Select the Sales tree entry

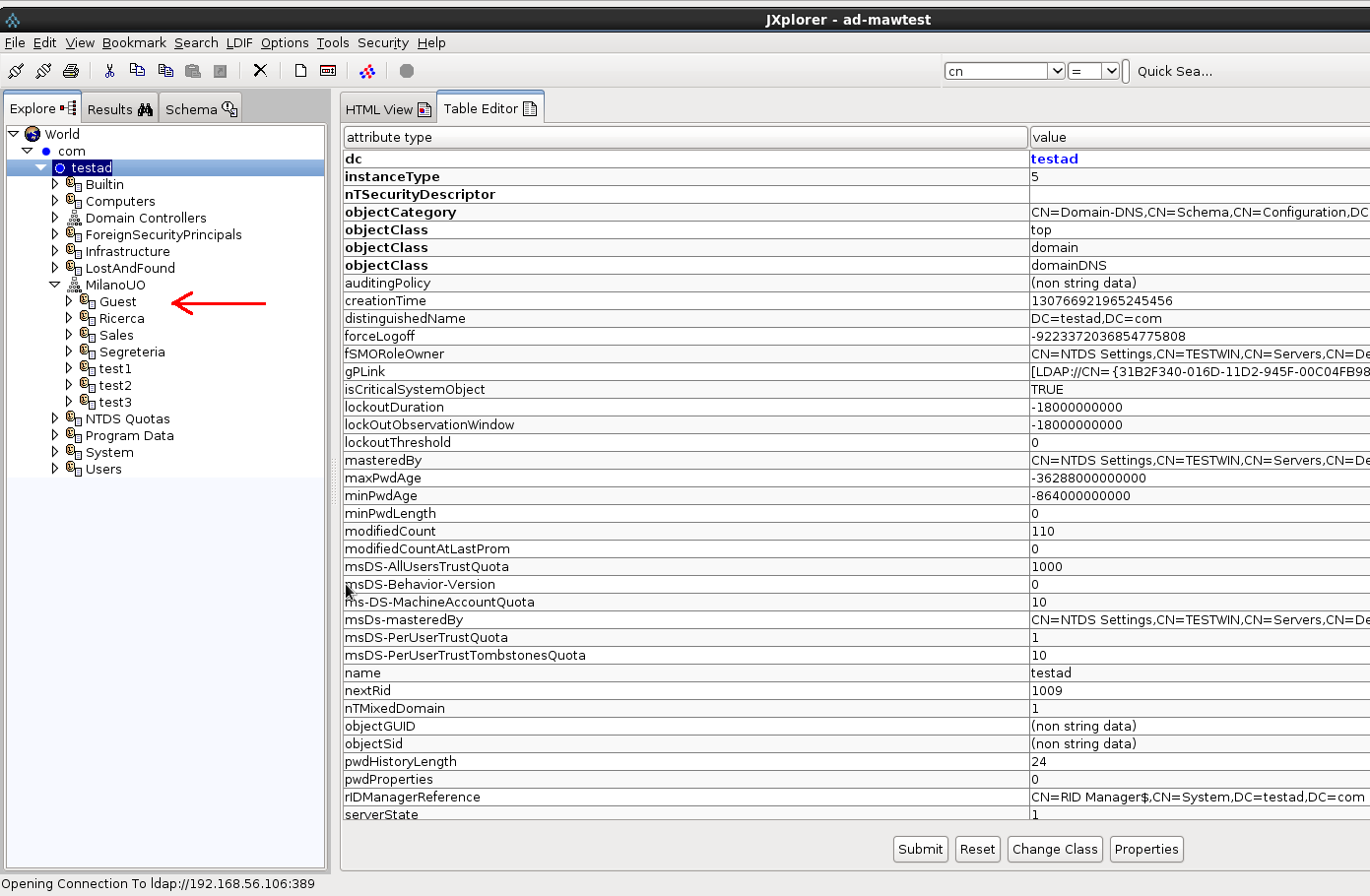(116, 335)
